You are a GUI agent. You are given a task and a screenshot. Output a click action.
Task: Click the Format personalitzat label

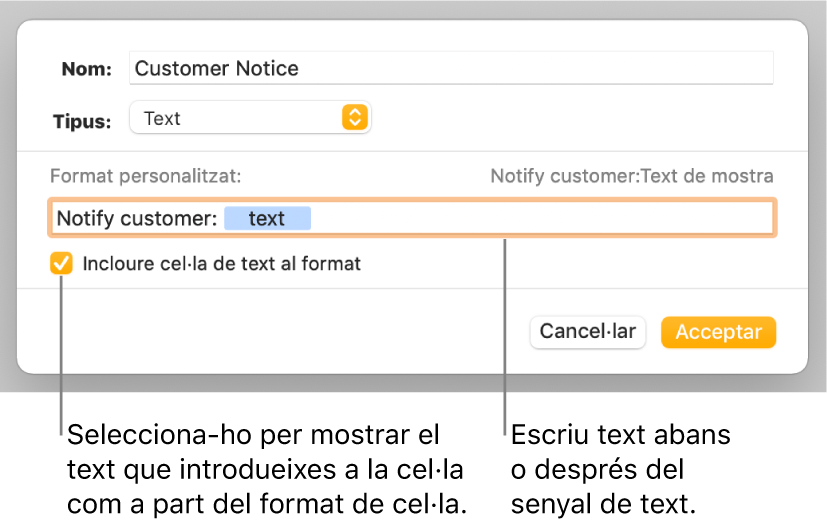click(x=146, y=176)
